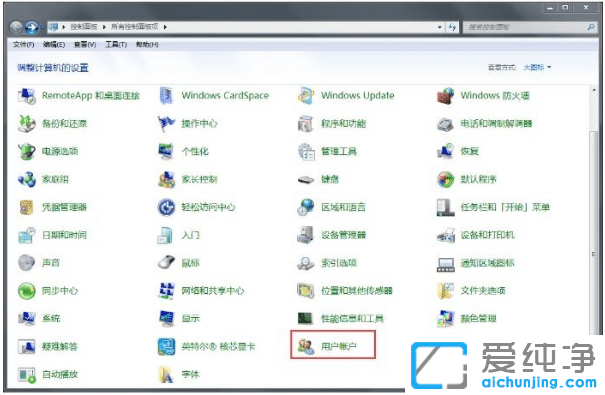Open the 程序和功能 icon

click(306, 123)
